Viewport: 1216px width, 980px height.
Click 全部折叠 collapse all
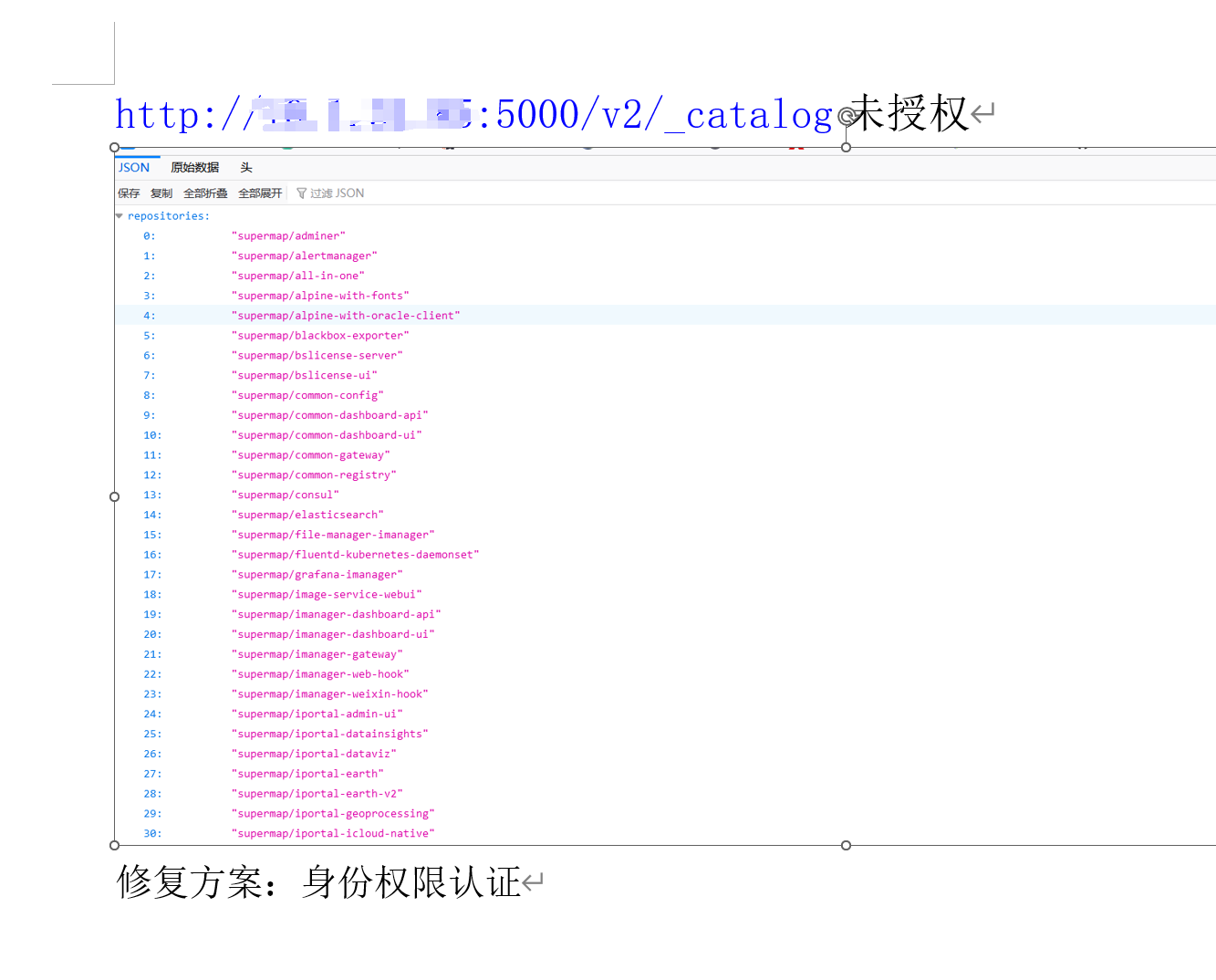coord(205,193)
